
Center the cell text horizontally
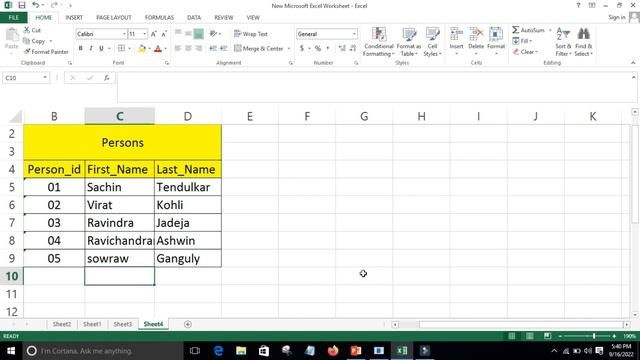(x=188, y=49)
